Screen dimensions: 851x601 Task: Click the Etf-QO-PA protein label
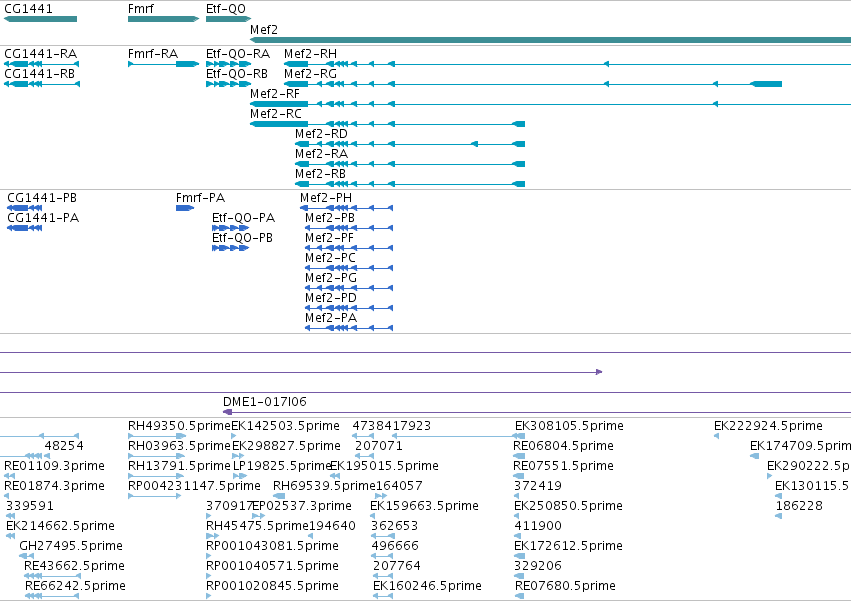pos(244,218)
